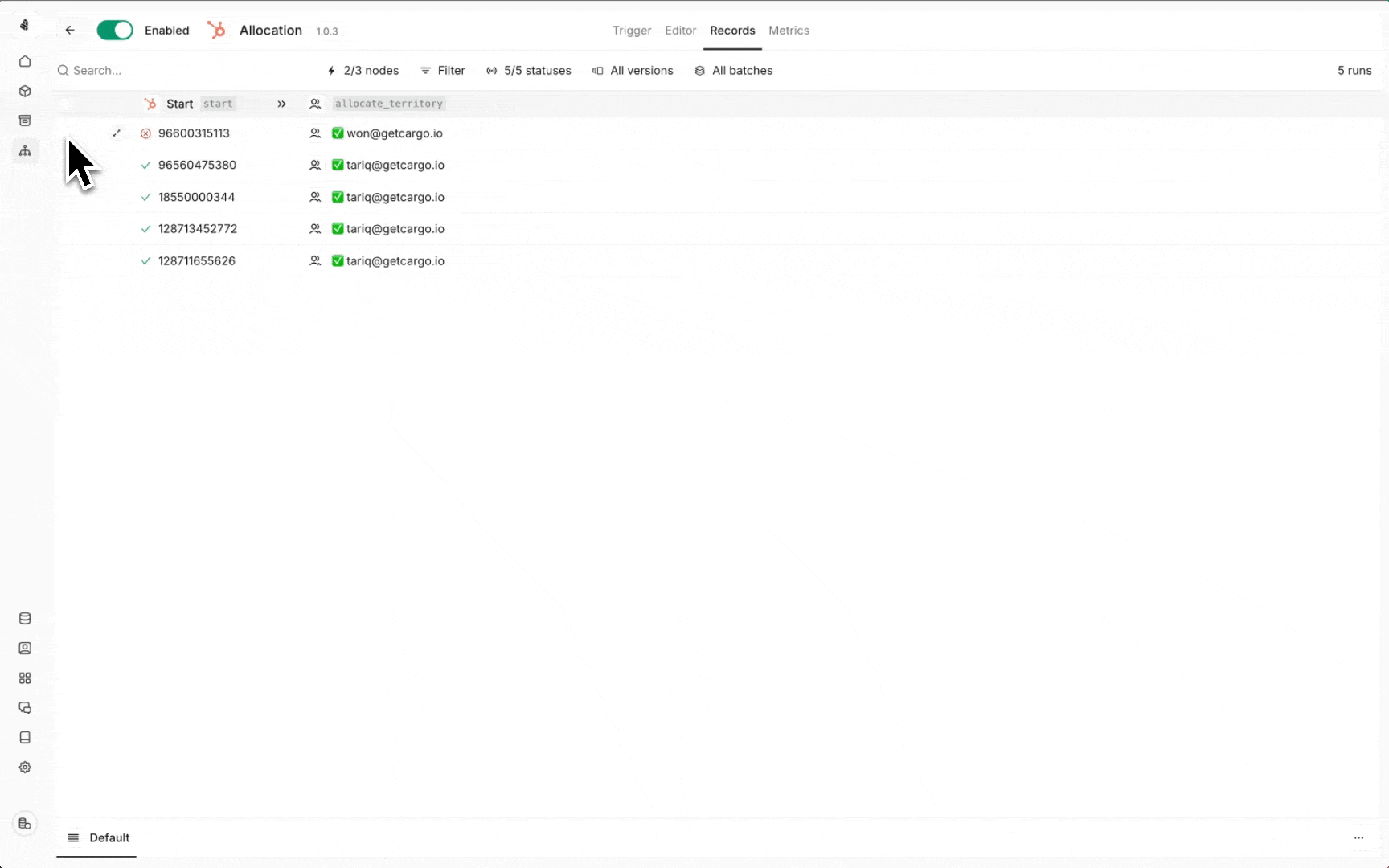
Task: Click the success checkmark beside 96560475380
Action: 145,166
